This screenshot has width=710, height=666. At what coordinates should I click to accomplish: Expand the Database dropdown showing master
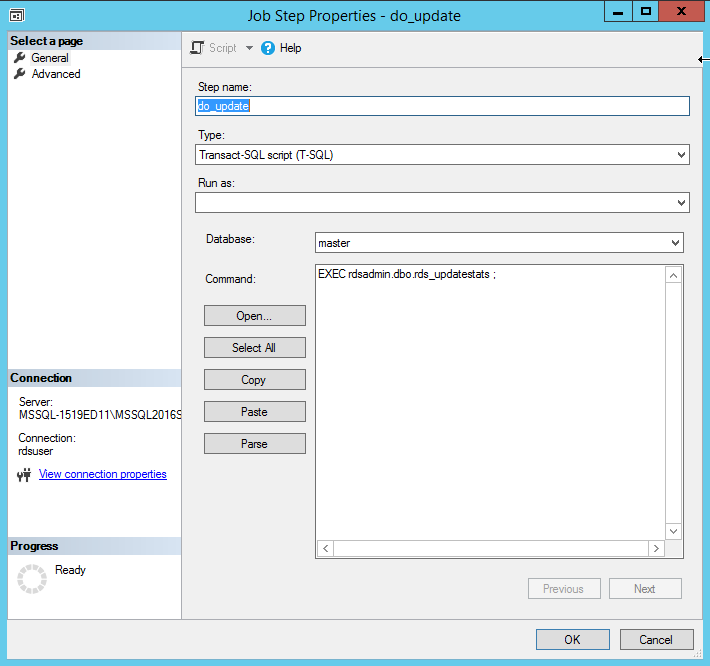[x=675, y=243]
